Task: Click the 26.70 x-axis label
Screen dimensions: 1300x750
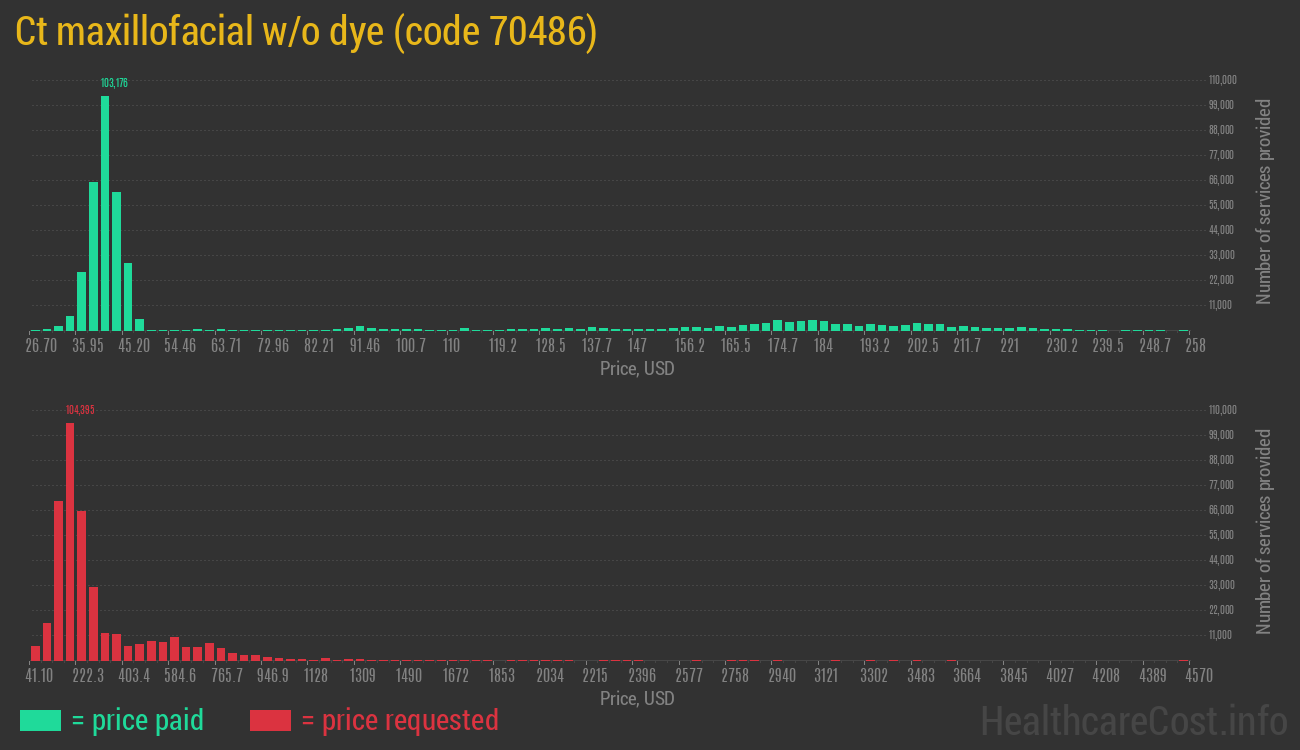Action: pyautogui.click(x=41, y=346)
